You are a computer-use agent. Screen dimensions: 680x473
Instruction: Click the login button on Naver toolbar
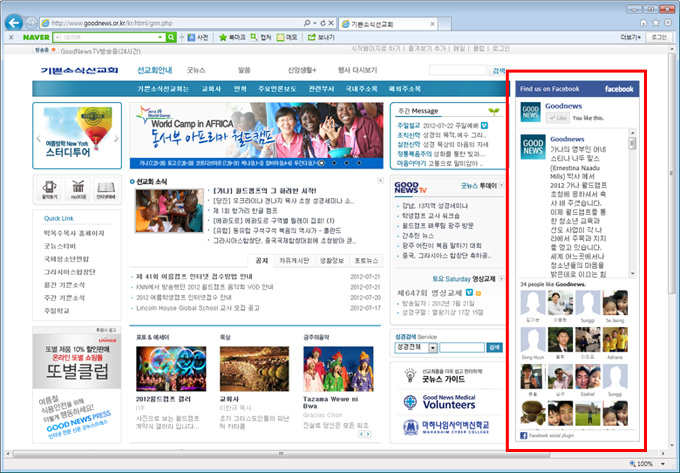click(x=659, y=37)
